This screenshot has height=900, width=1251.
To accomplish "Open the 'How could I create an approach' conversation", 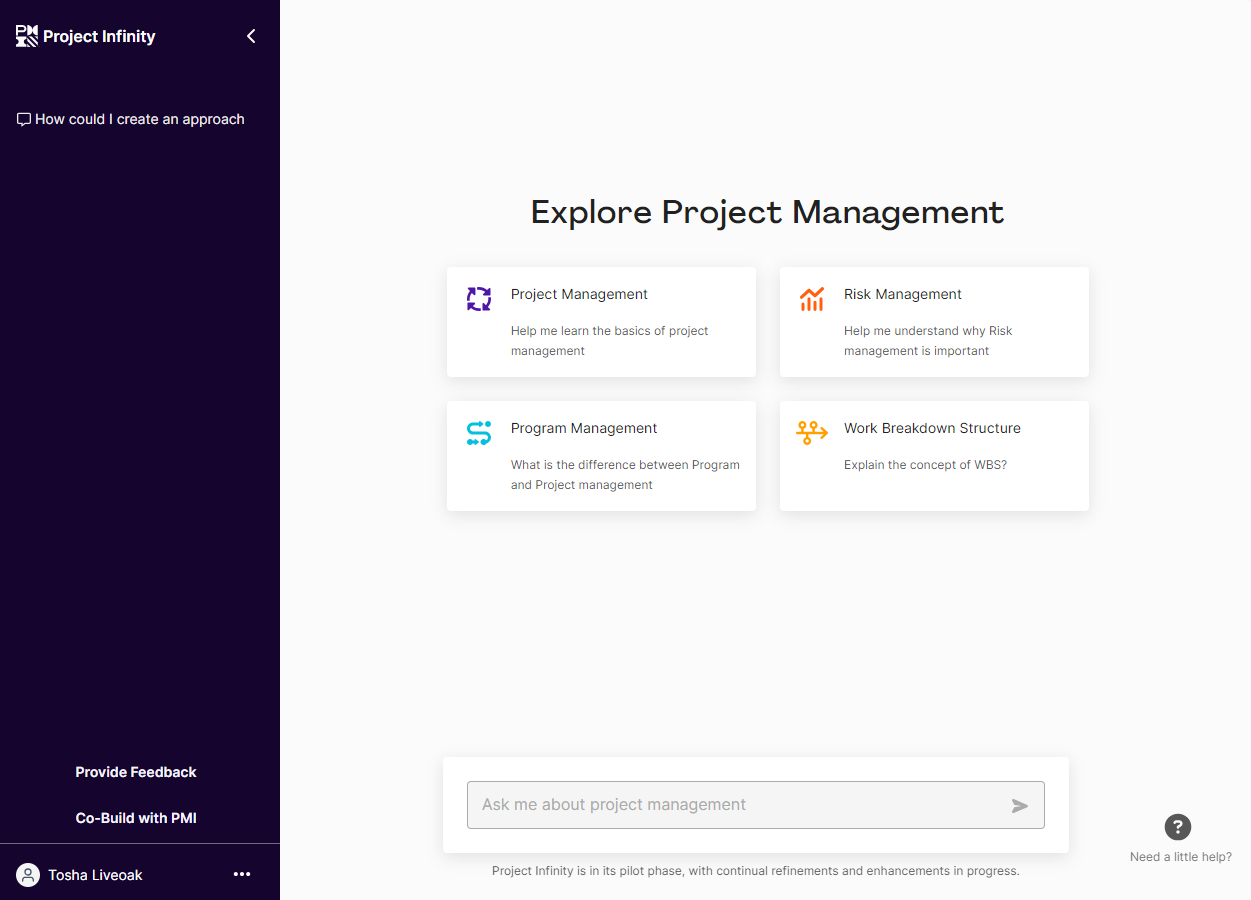I will (131, 119).
